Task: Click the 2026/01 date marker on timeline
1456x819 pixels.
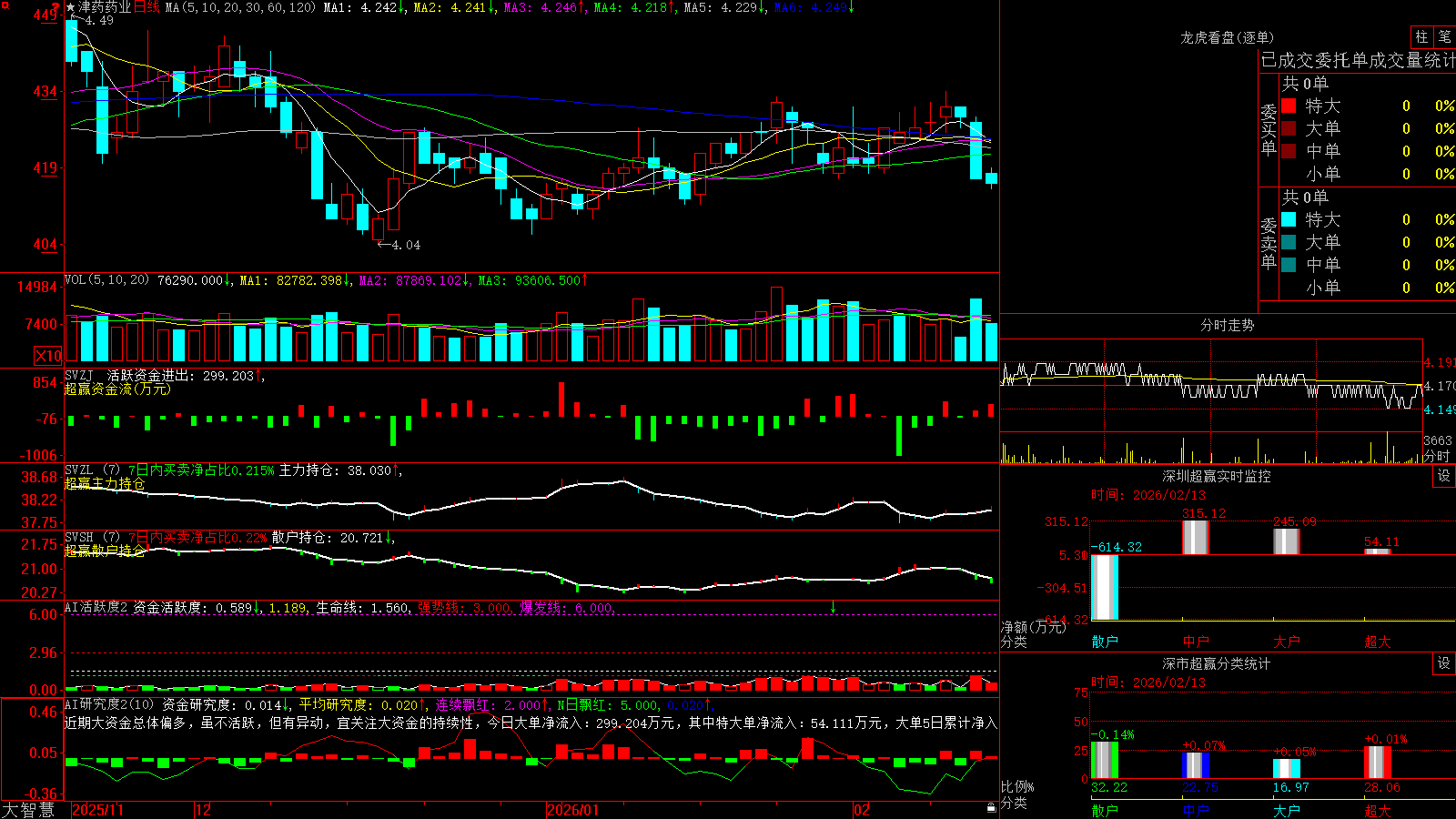Action: tap(573, 810)
